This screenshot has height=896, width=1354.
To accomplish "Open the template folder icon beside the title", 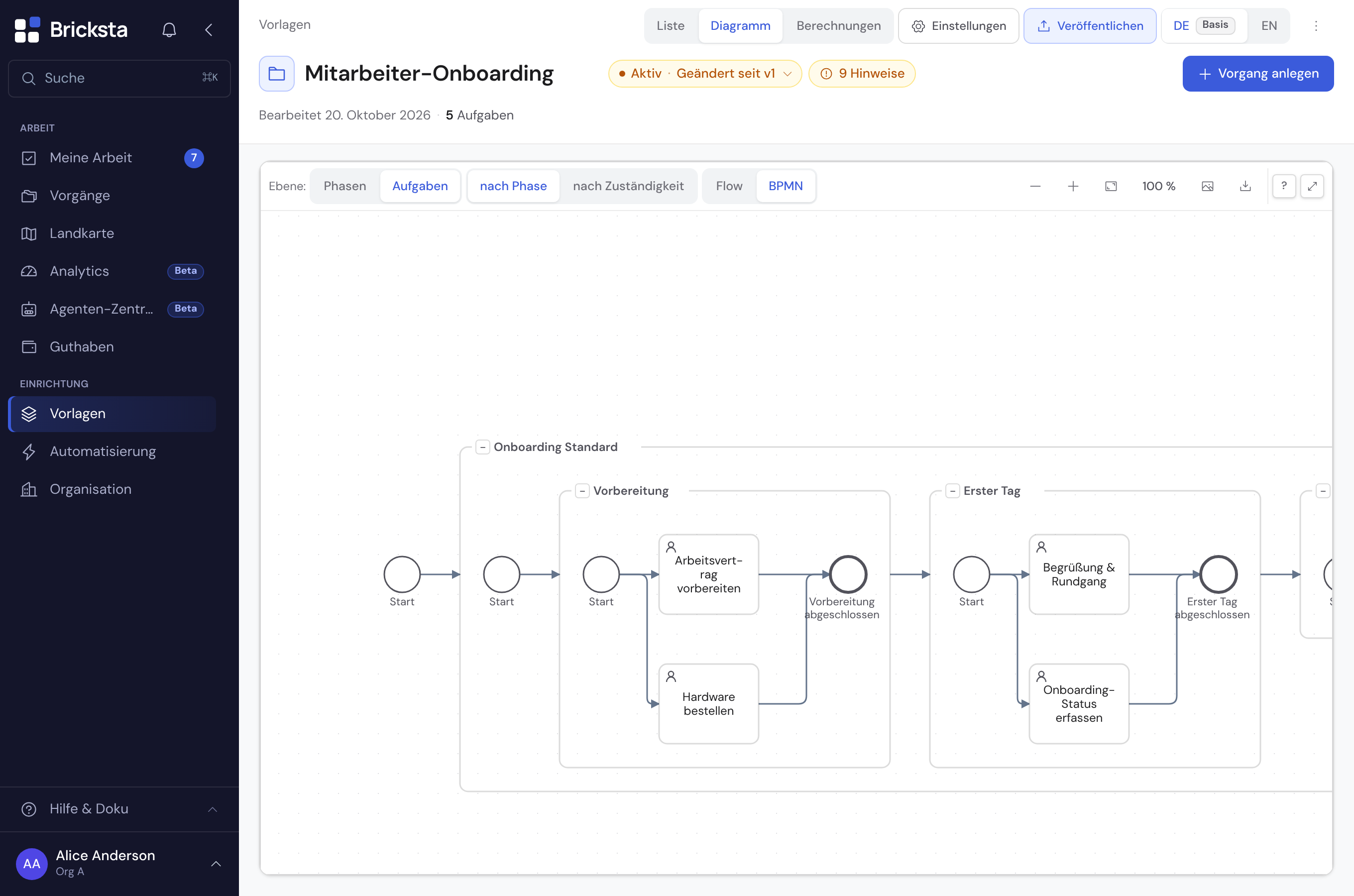I will [x=276, y=74].
